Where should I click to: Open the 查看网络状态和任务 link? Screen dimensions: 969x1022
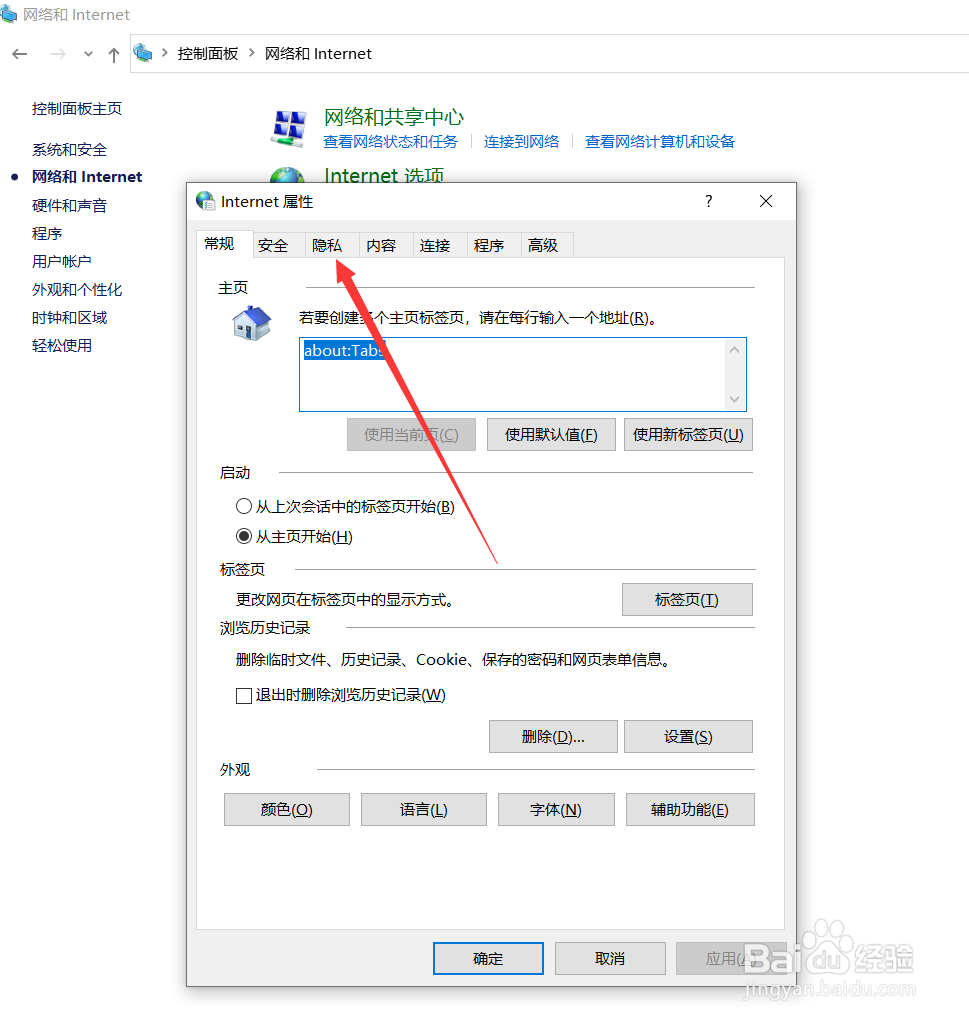click(391, 142)
